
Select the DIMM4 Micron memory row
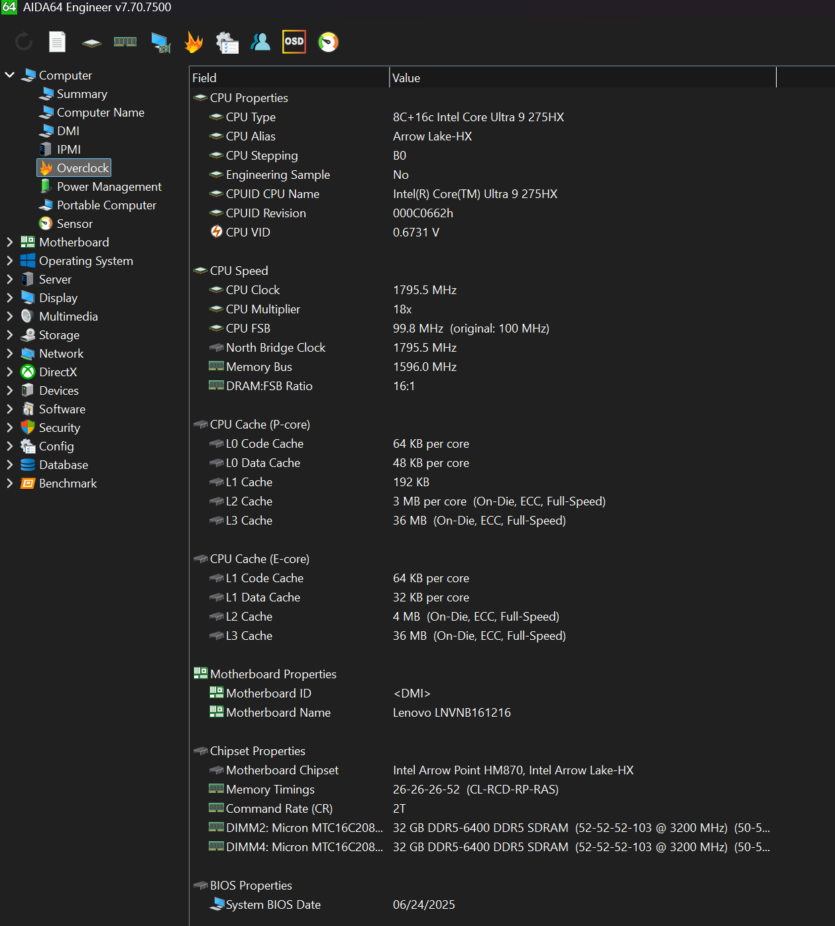pyautogui.click(x=483, y=847)
